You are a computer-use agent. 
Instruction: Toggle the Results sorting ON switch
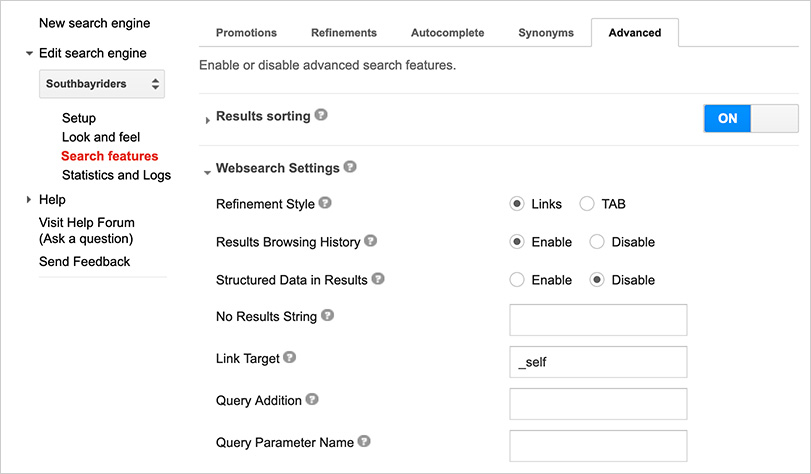(x=751, y=118)
